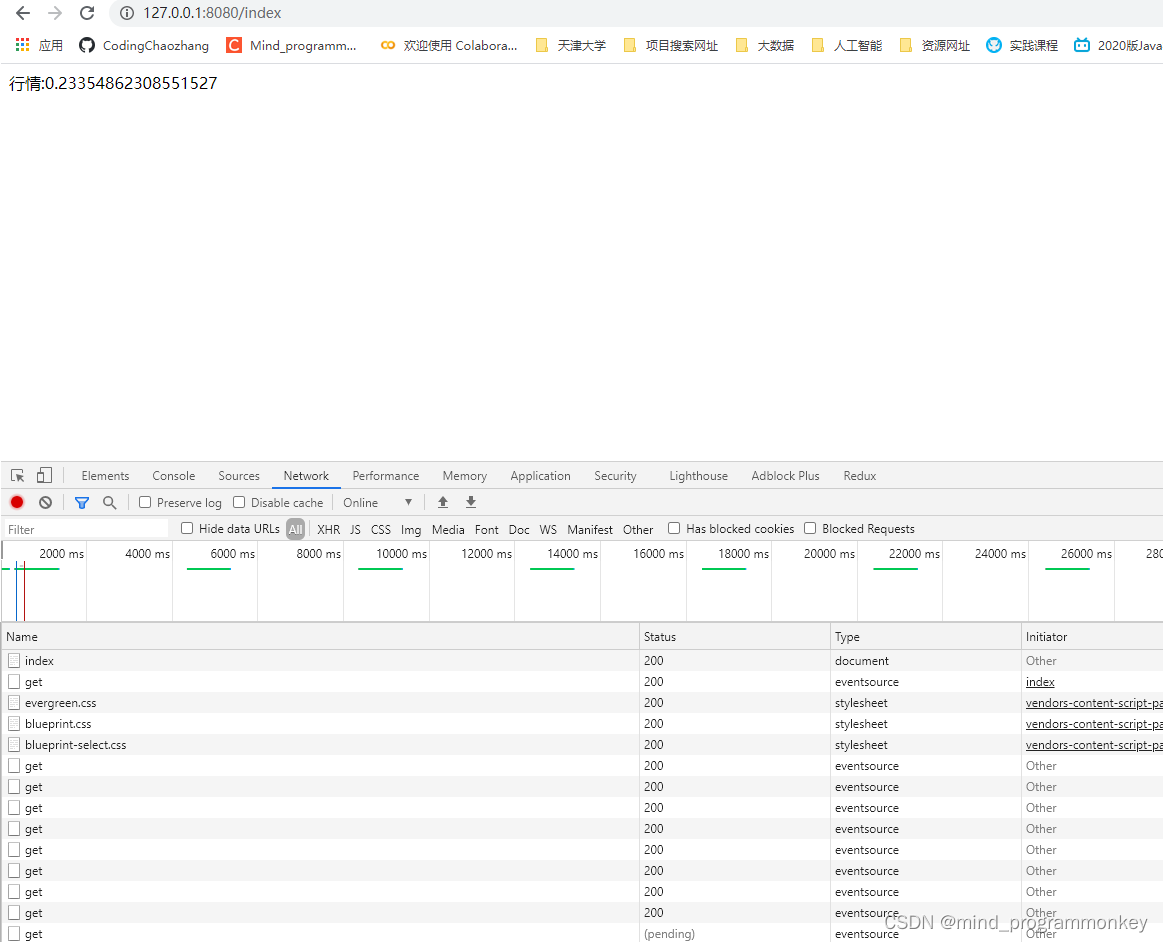
Task: Open the Colabora bookmark
Action: click(x=449, y=45)
